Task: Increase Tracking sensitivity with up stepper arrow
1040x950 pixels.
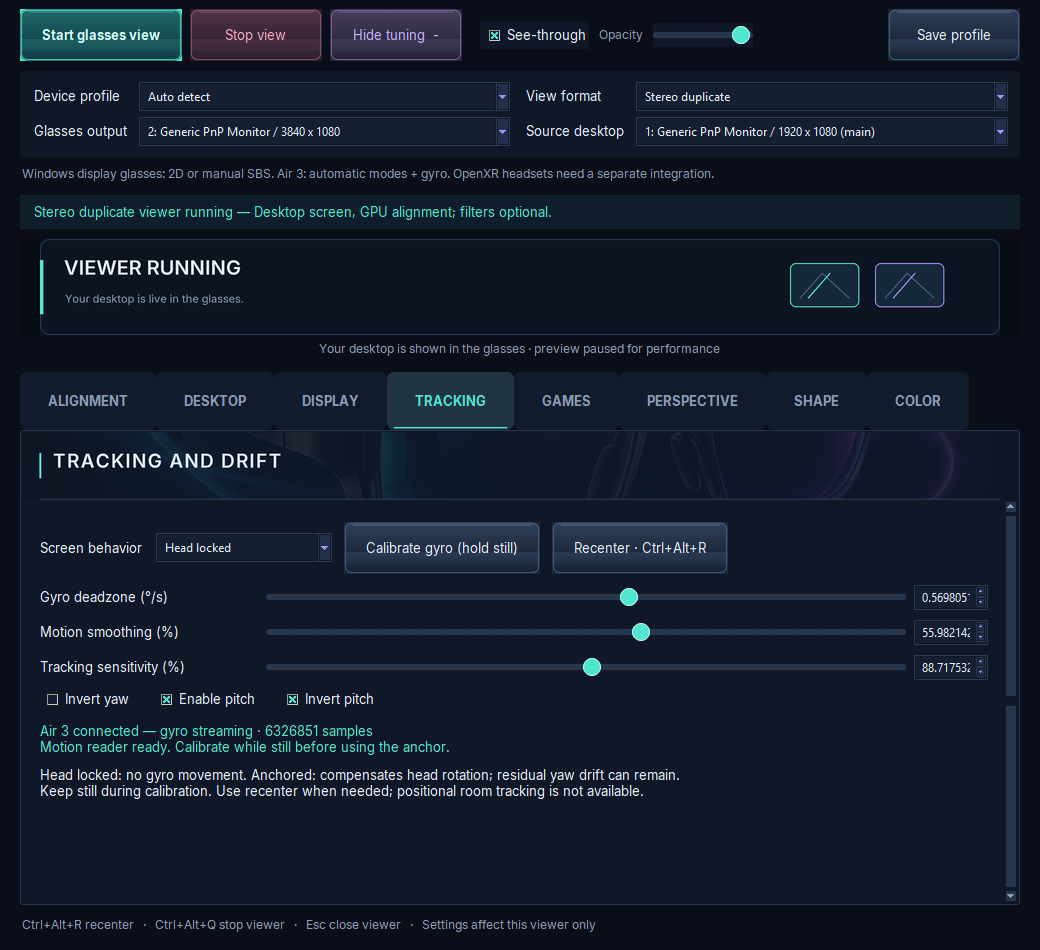Action: tap(981, 662)
